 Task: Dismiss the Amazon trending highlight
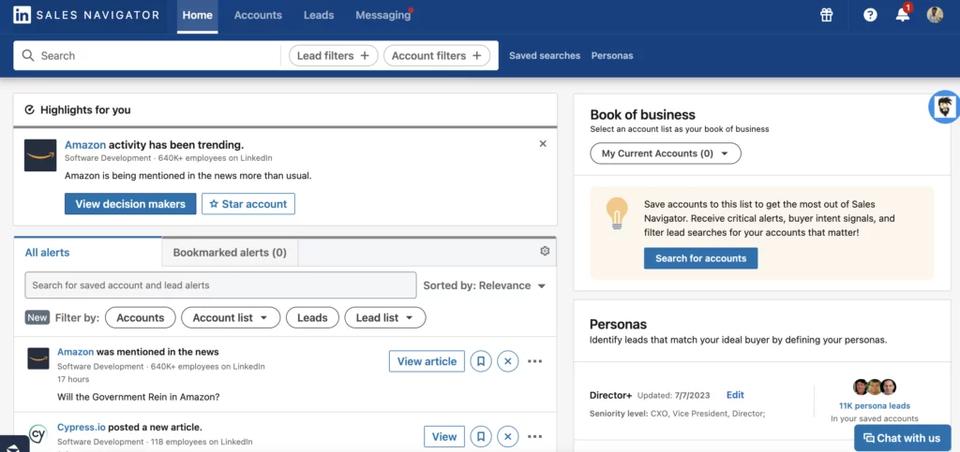click(x=542, y=144)
